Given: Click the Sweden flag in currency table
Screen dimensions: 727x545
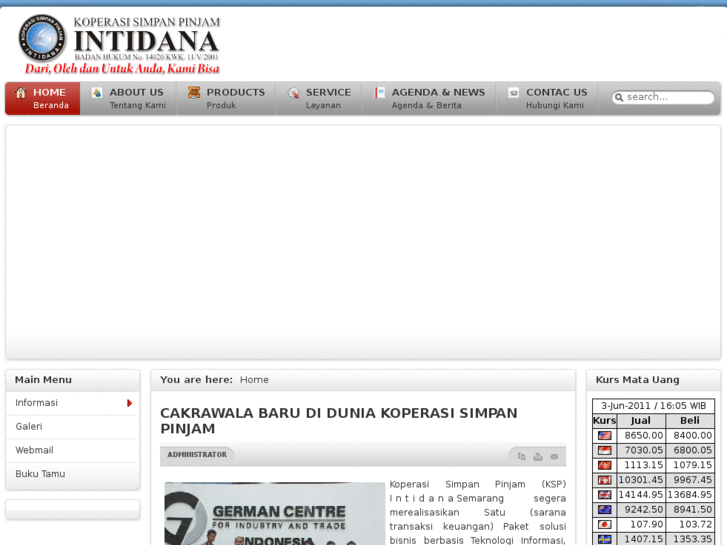Looking at the screenshot, I should pyautogui.click(x=605, y=539).
